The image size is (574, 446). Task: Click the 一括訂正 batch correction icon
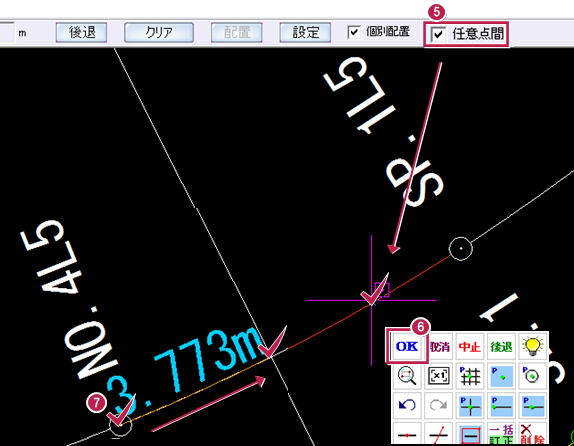[501, 434]
